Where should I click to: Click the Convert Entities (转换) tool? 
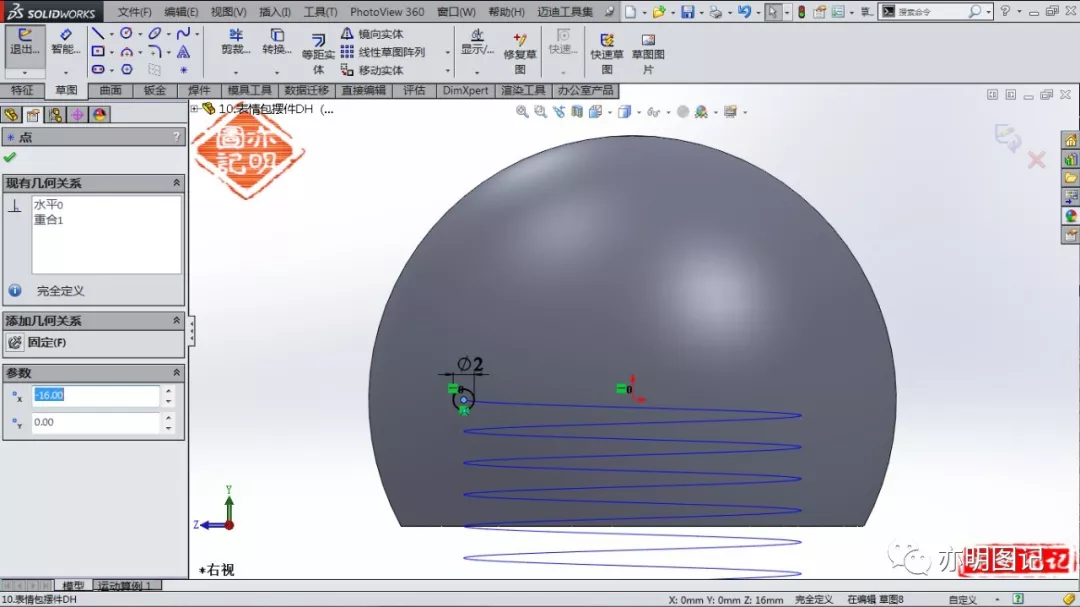(x=277, y=42)
